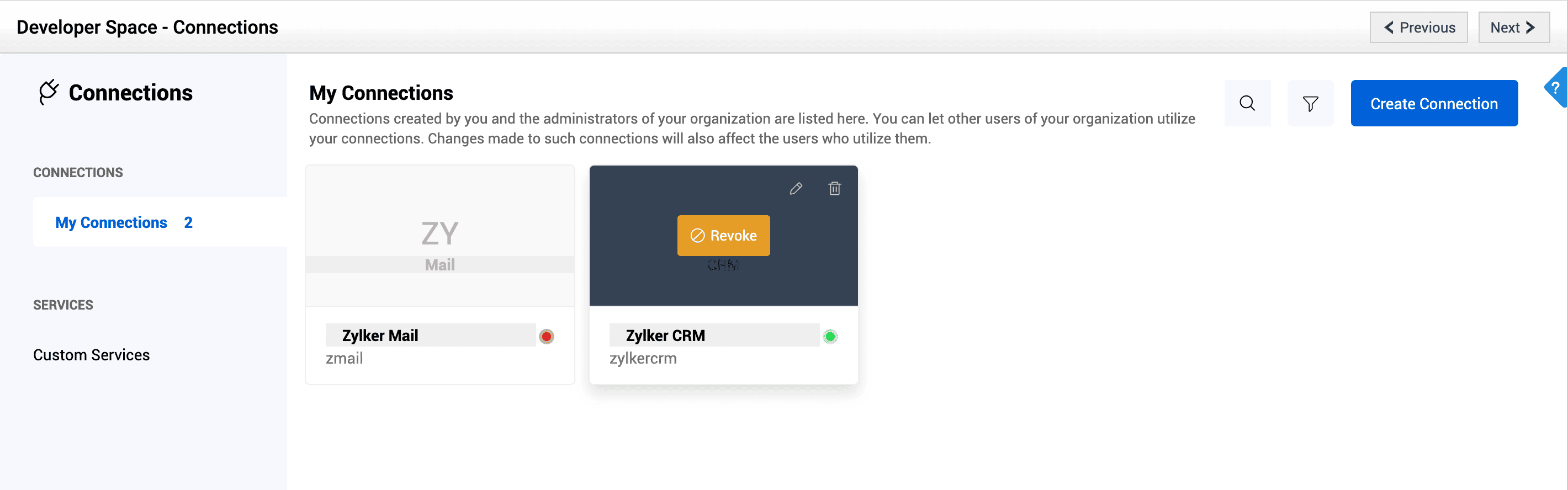The width and height of the screenshot is (1568, 490).
Task: Select My Connections in the sidebar
Action: (111, 223)
